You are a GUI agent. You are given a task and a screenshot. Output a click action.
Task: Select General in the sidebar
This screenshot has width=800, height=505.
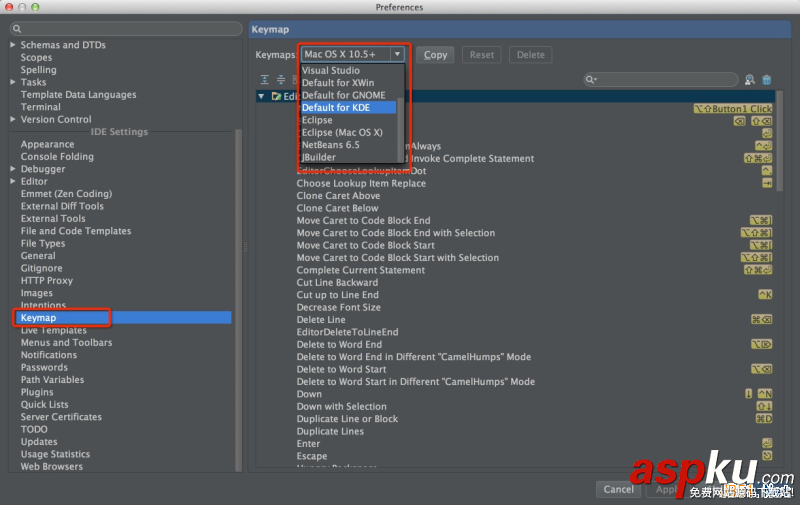(x=38, y=256)
